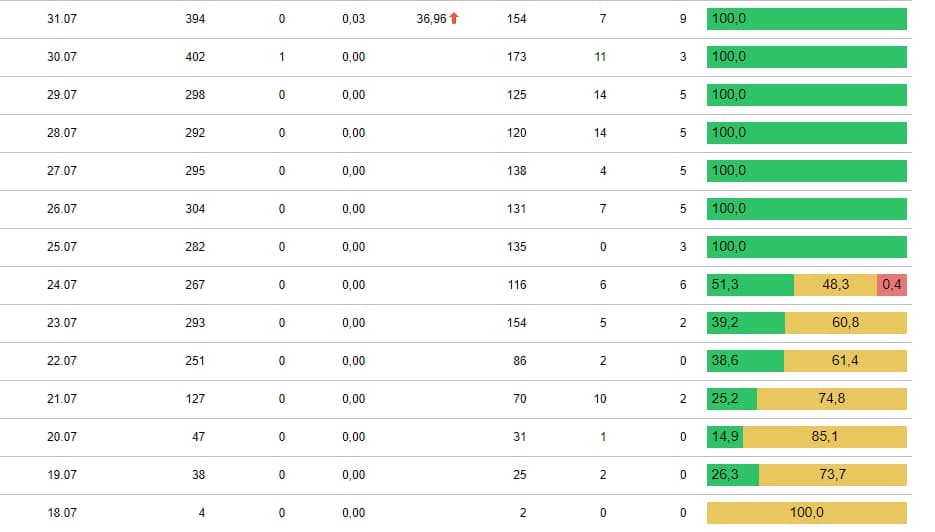This screenshot has width=935, height=532.
Task: Select the green 26,3 segment for 19.07
Action: 733,475
